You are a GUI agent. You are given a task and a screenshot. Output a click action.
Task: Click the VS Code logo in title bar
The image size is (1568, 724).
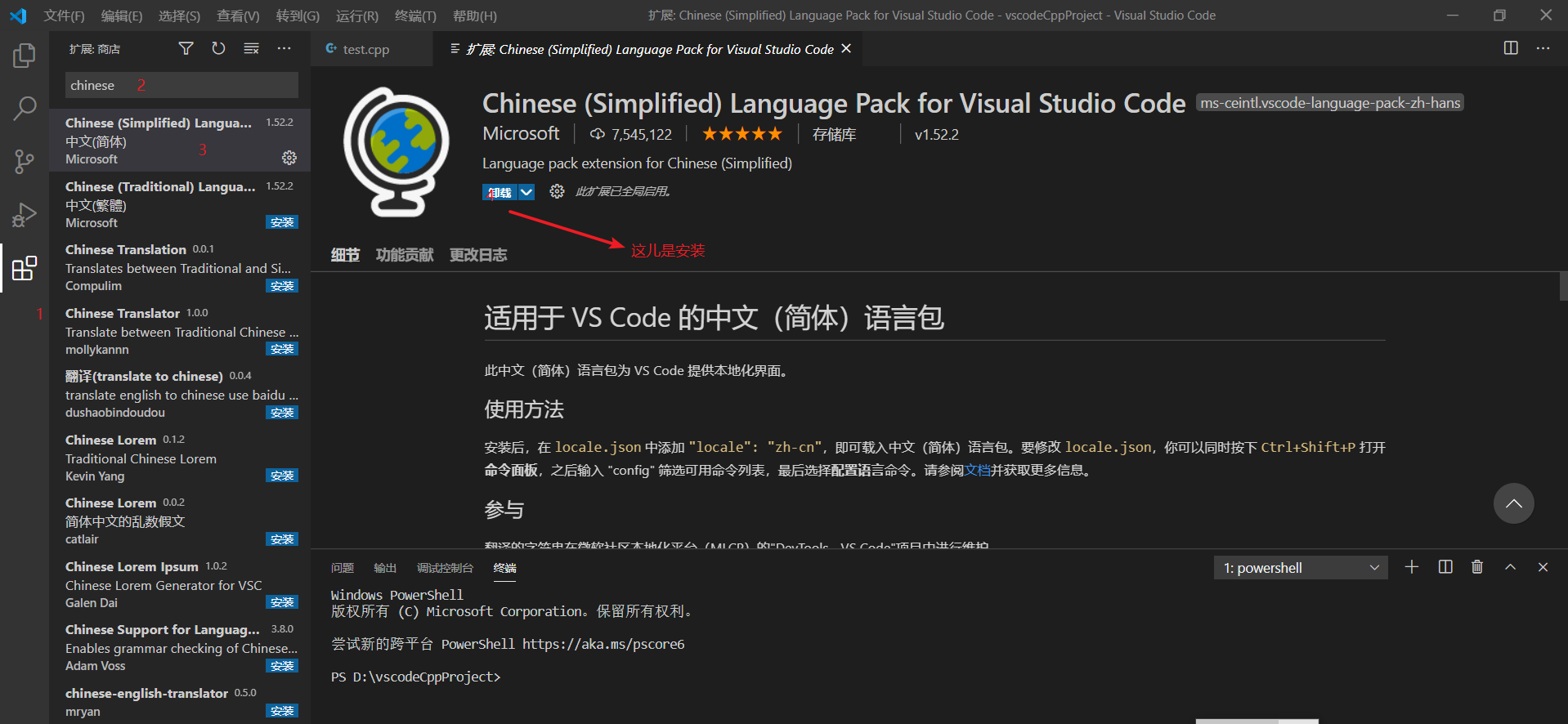18,16
